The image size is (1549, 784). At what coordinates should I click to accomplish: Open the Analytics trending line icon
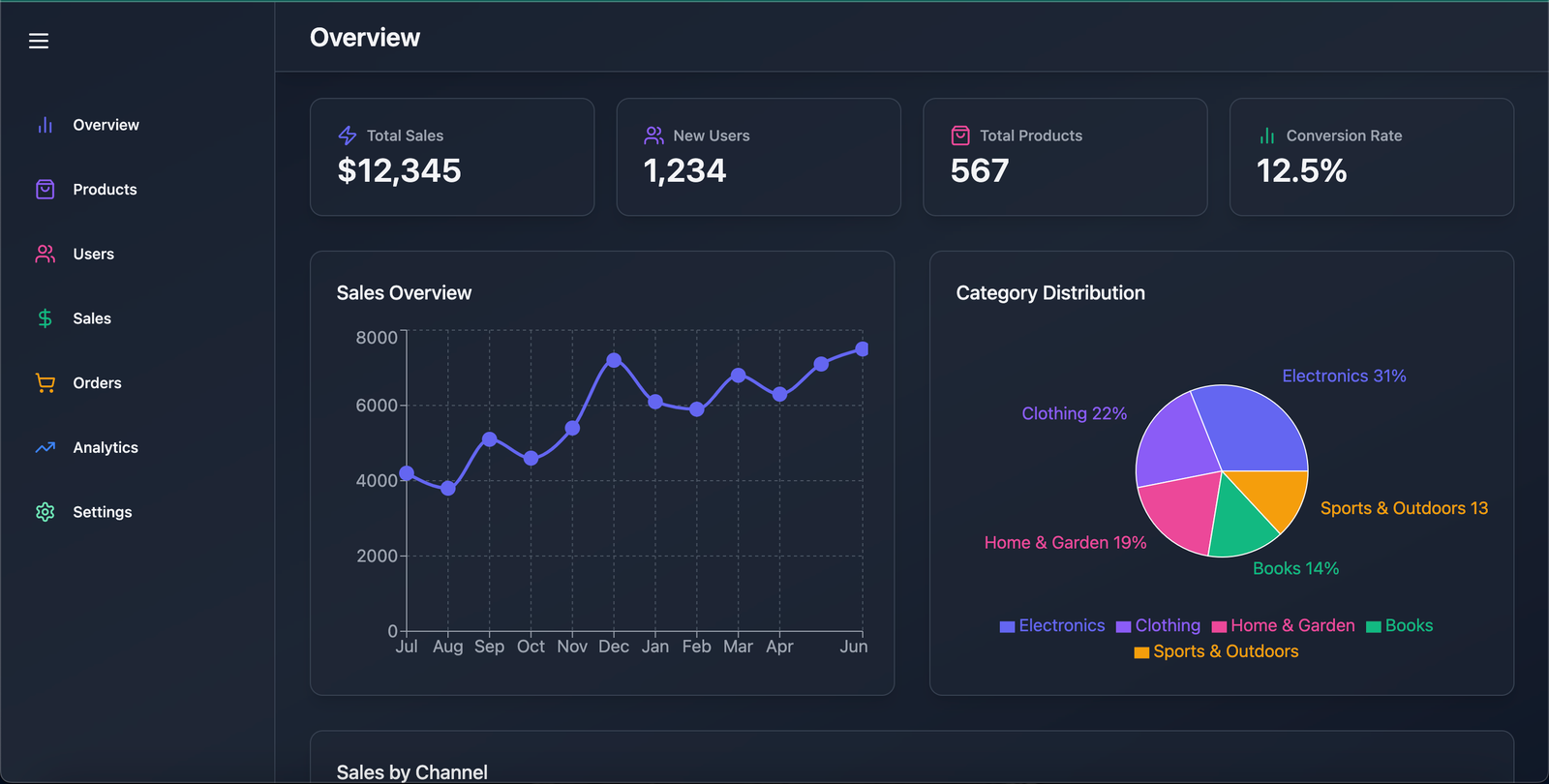click(46, 447)
